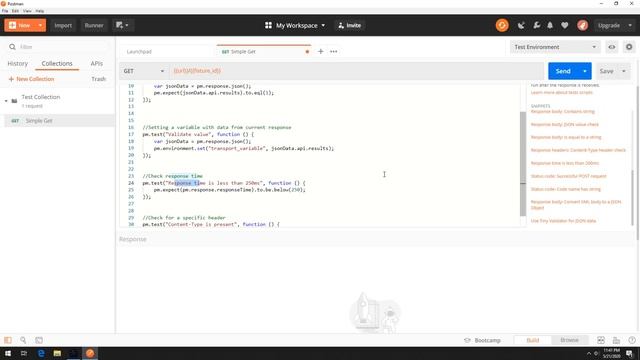Open the GET method dropdown
Image resolution: width=640 pixels, height=360 pixels.
tap(144, 71)
